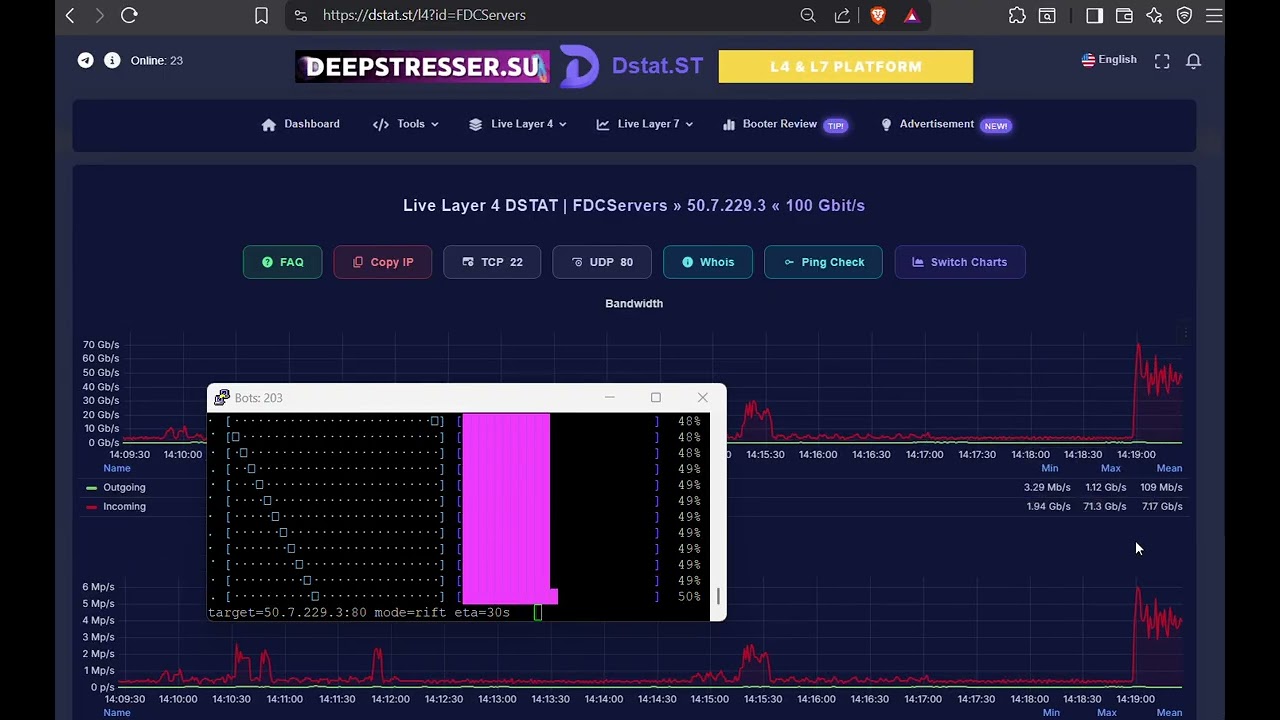Bookmark this page using the bookmark icon
The height and width of the screenshot is (720, 1280).
[261, 15]
